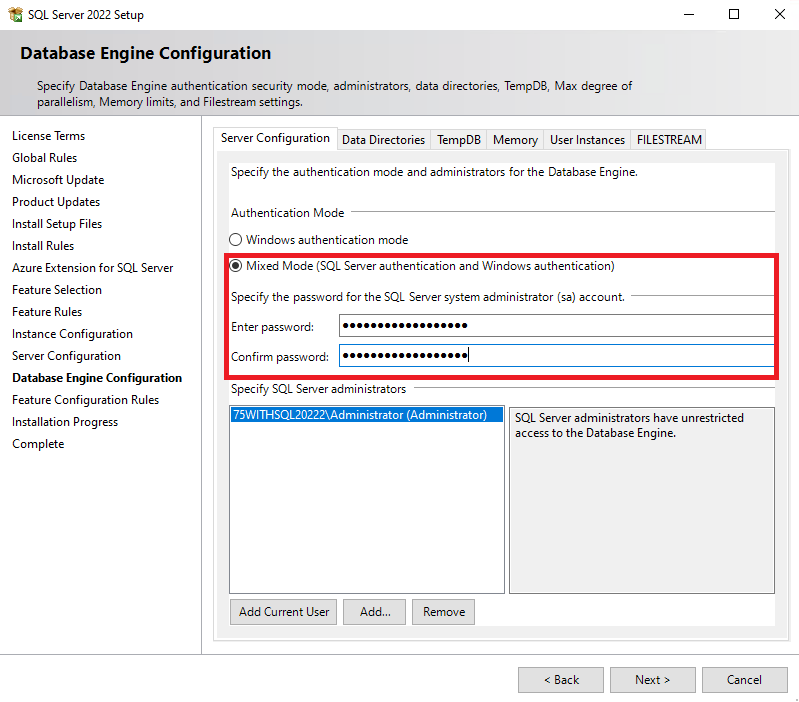Click Database Engine Configuration sidebar step
This screenshot has height=702, width=799.
pos(97,377)
